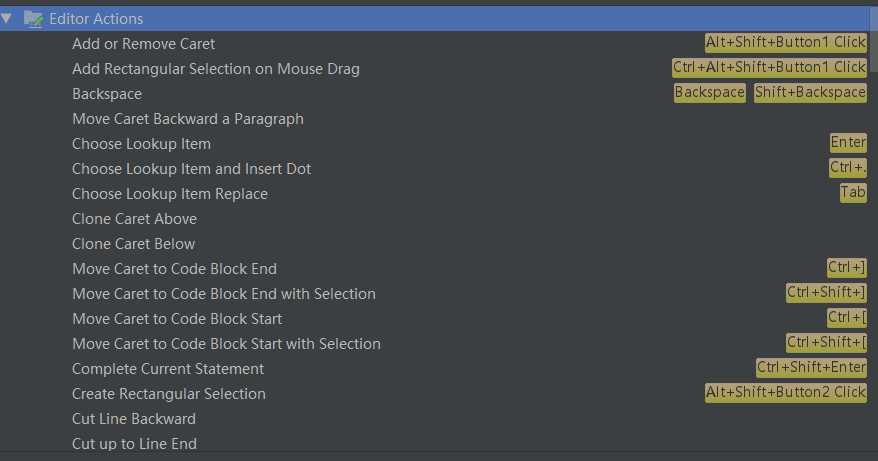This screenshot has width=878, height=461.
Task: Select the Cut Line Backward action
Action: click(134, 419)
